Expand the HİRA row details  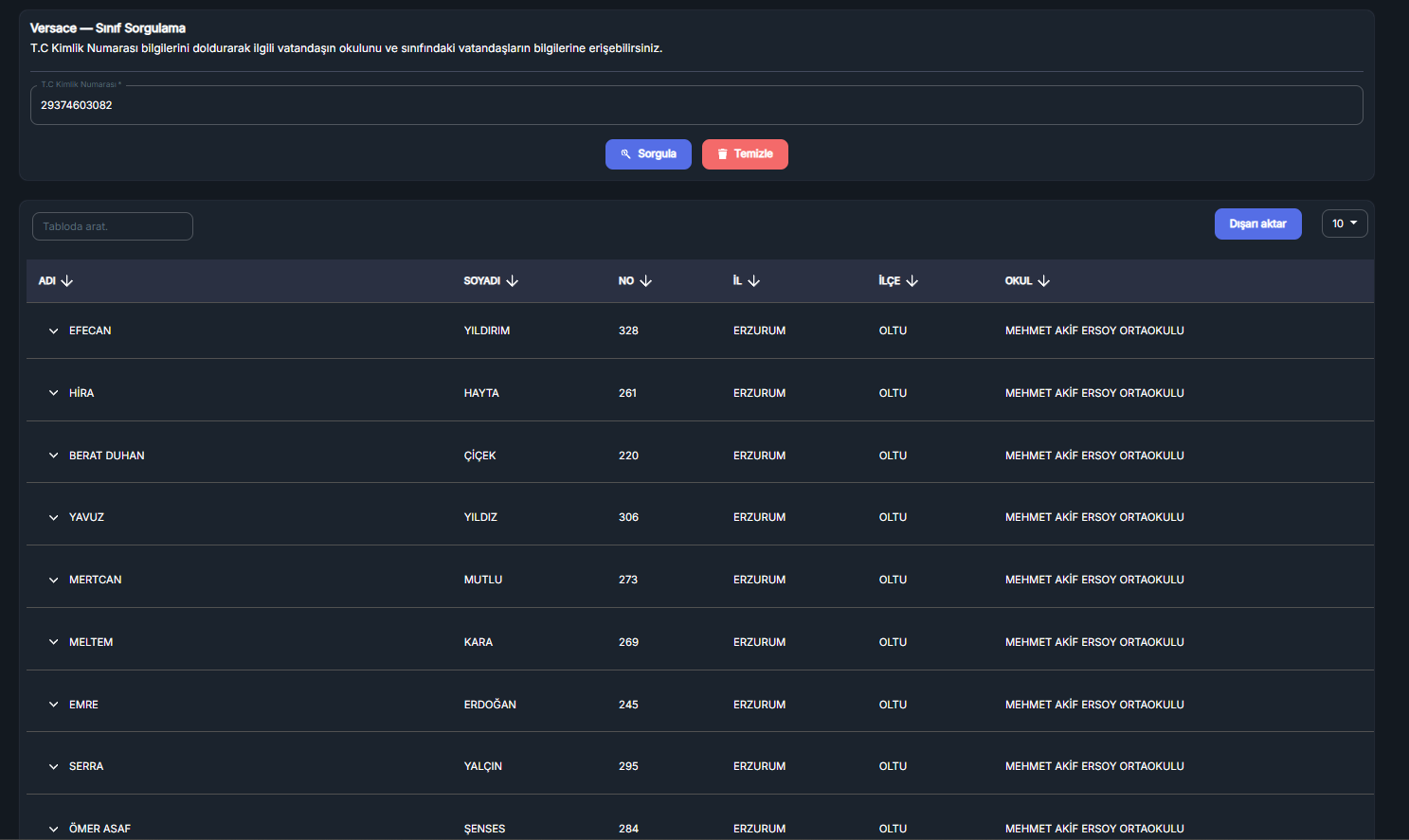pyautogui.click(x=54, y=393)
